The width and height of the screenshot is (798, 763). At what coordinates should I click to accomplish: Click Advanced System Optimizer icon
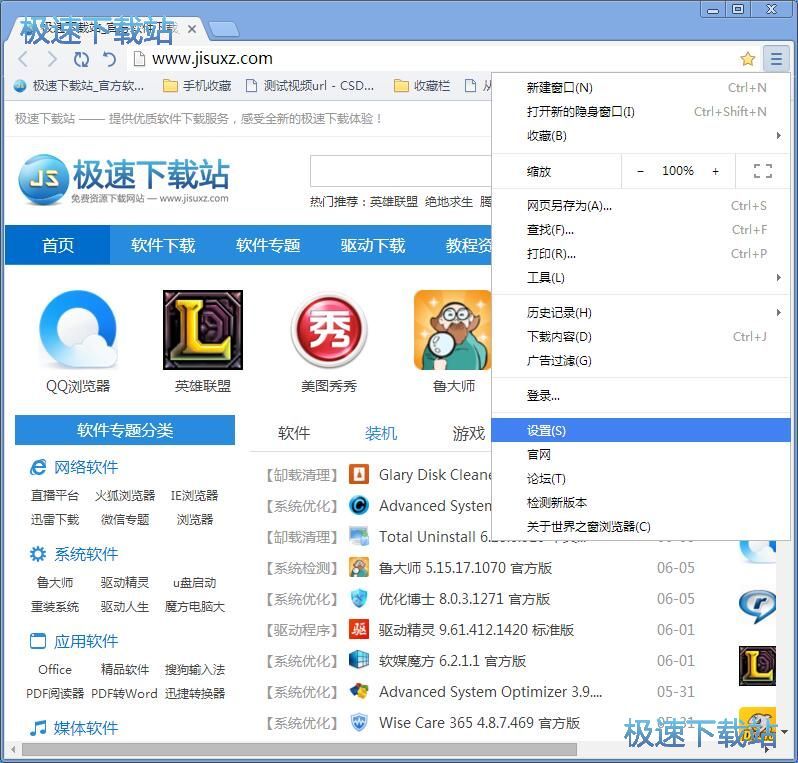tap(359, 691)
